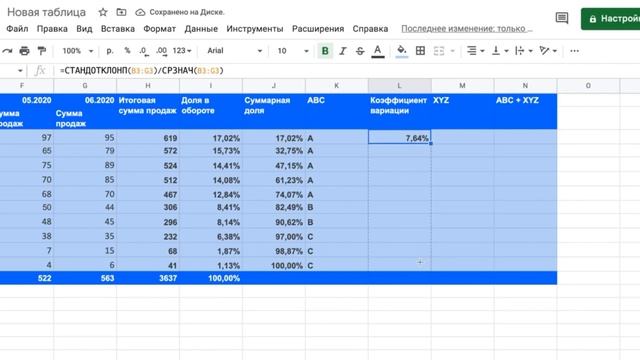Toggle bold formatting
The height and width of the screenshot is (360, 640).
pyautogui.click(x=325, y=51)
